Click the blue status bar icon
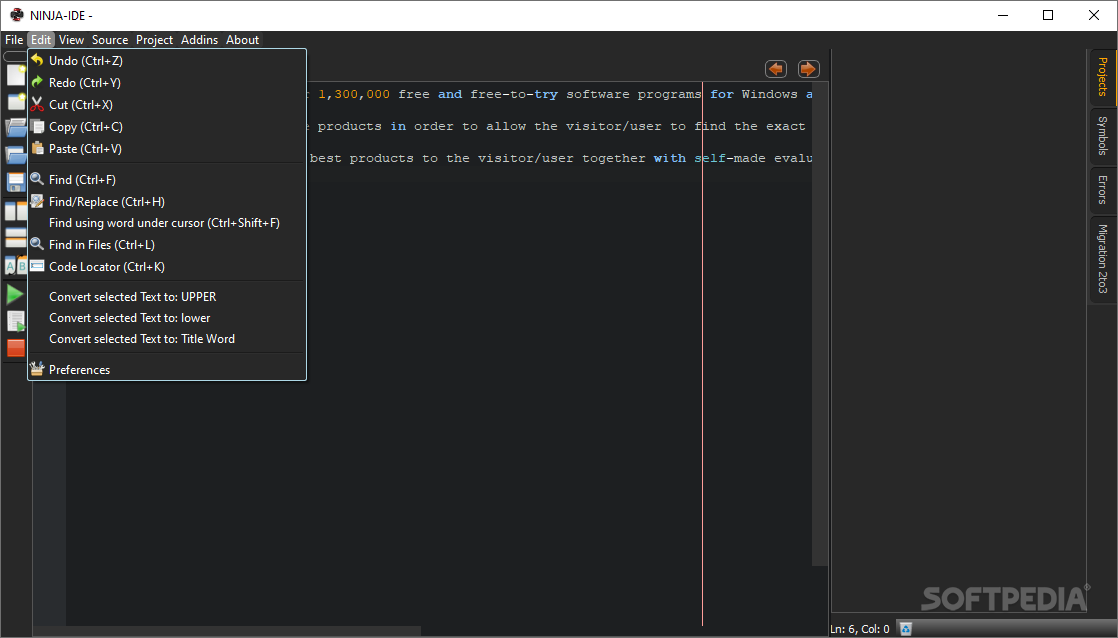The image size is (1118, 638). (x=906, y=629)
